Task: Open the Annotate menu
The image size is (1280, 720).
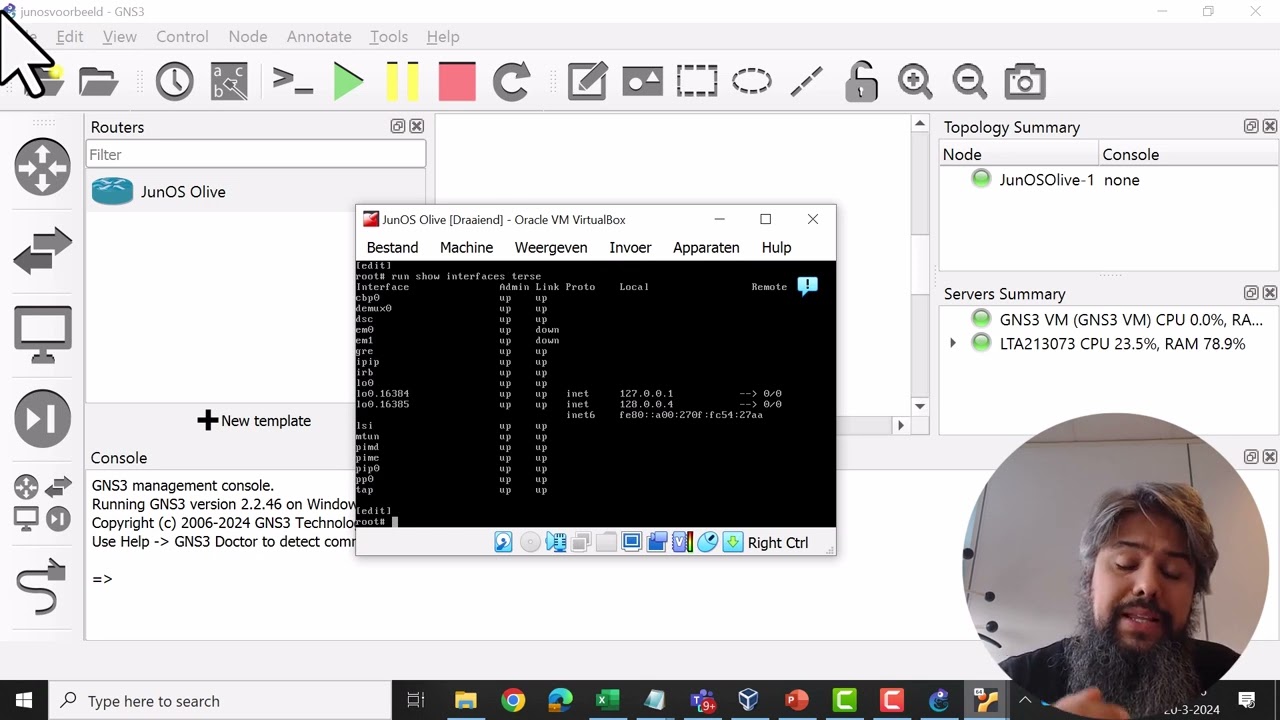Action: [x=319, y=36]
